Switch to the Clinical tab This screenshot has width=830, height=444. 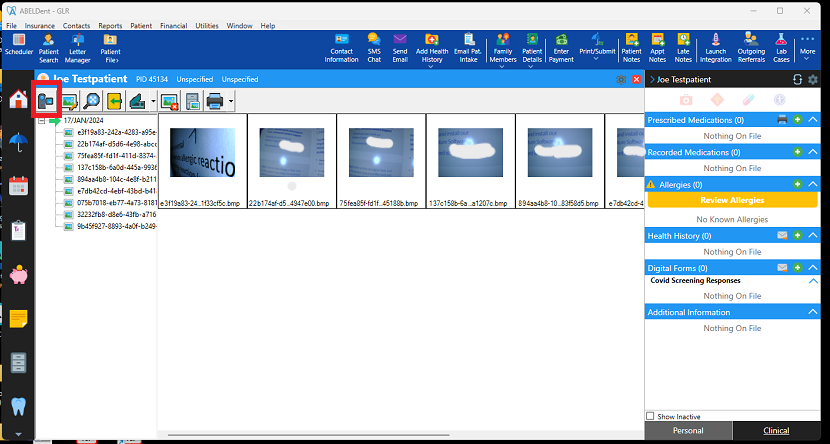coord(776,430)
